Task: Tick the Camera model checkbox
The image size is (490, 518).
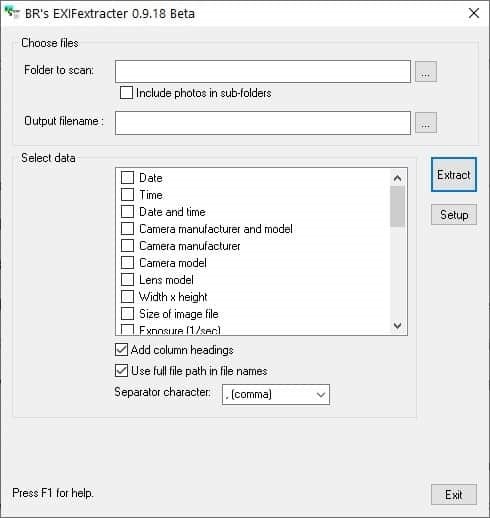Action: pos(127,263)
